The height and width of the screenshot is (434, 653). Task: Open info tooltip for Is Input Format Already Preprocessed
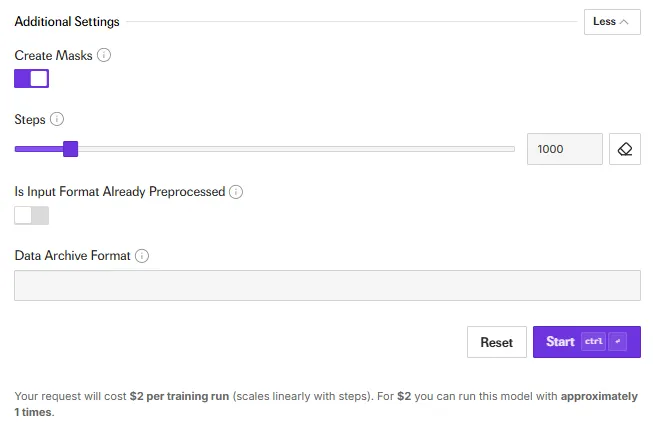tap(236, 192)
